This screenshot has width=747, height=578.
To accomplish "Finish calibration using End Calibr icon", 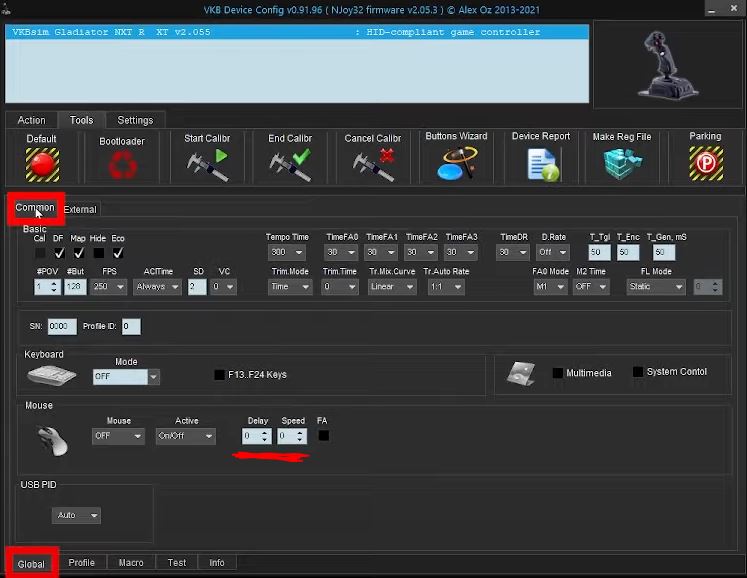I will [x=290, y=165].
